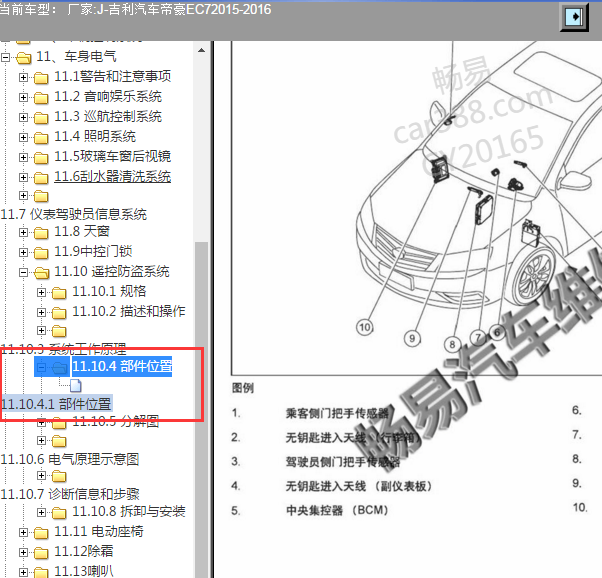This screenshot has width=602, height=578.
Task: Click document page icon under 11.10.4 部件位置
Action: (x=76, y=386)
